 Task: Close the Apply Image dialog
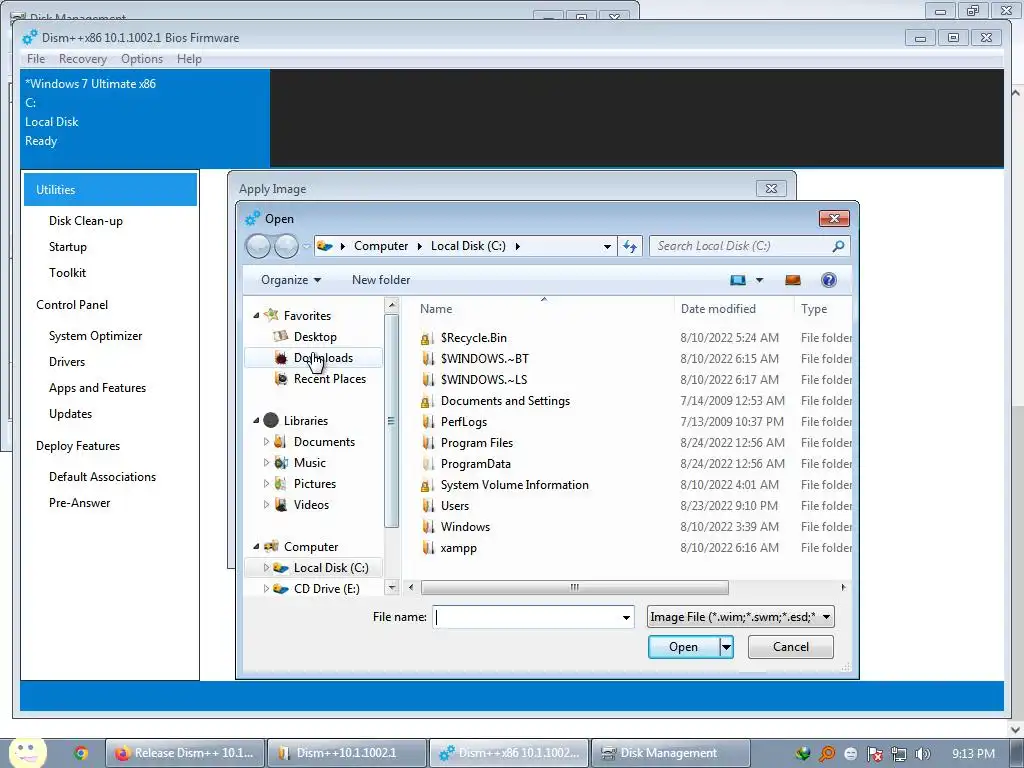tap(771, 189)
